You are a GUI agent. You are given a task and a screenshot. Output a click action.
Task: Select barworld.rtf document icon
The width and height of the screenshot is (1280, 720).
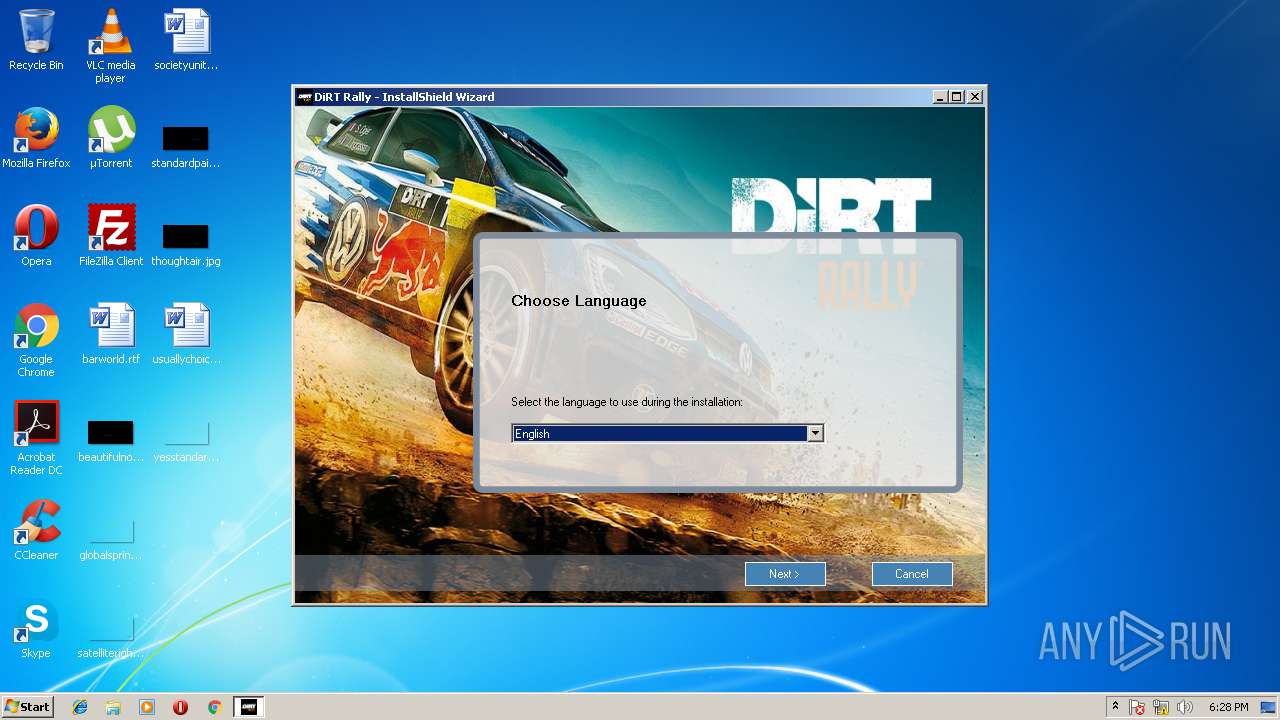tap(111, 334)
